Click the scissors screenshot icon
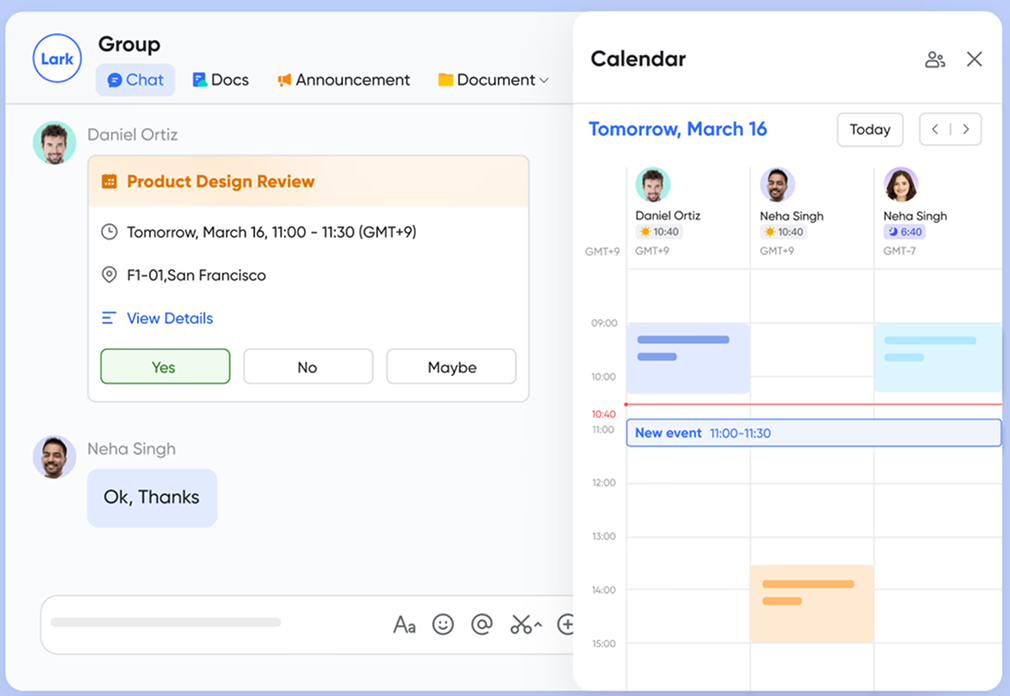Viewport: 1010px width, 696px height. 522,625
